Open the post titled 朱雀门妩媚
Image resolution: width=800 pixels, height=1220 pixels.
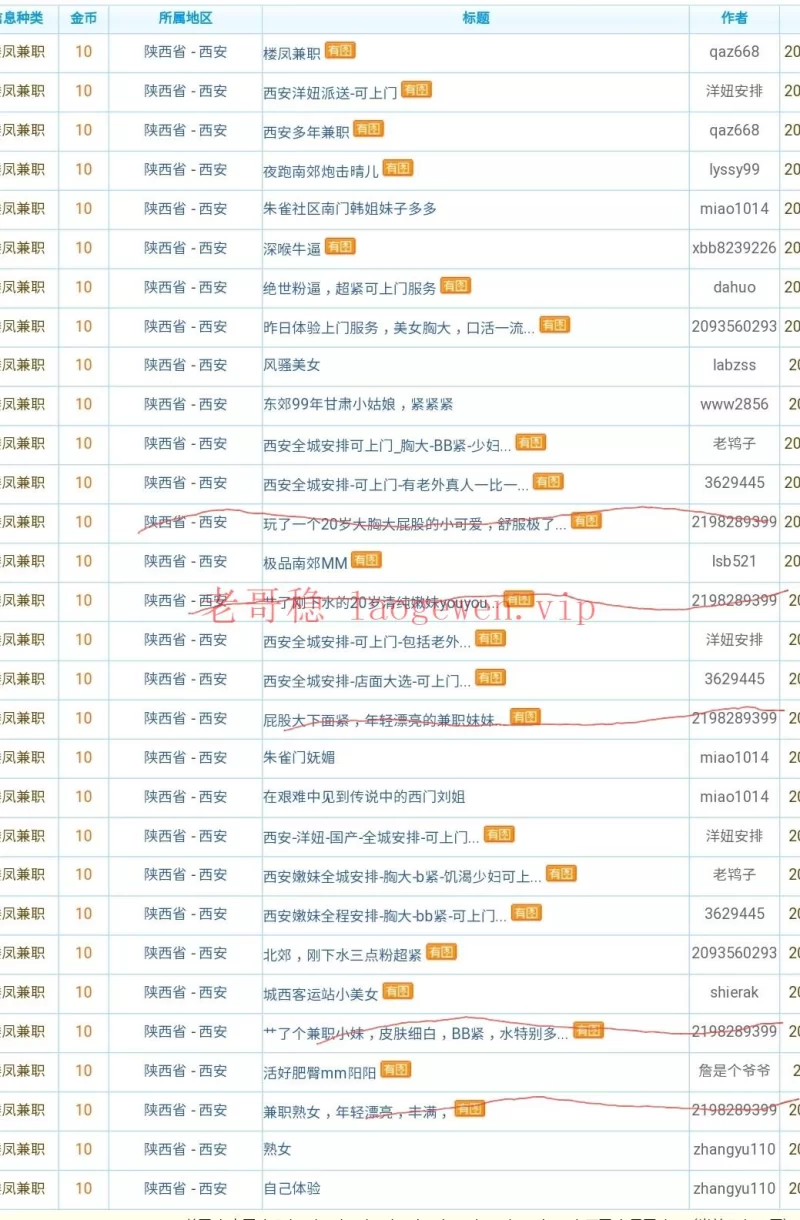[x=299, y=758]
